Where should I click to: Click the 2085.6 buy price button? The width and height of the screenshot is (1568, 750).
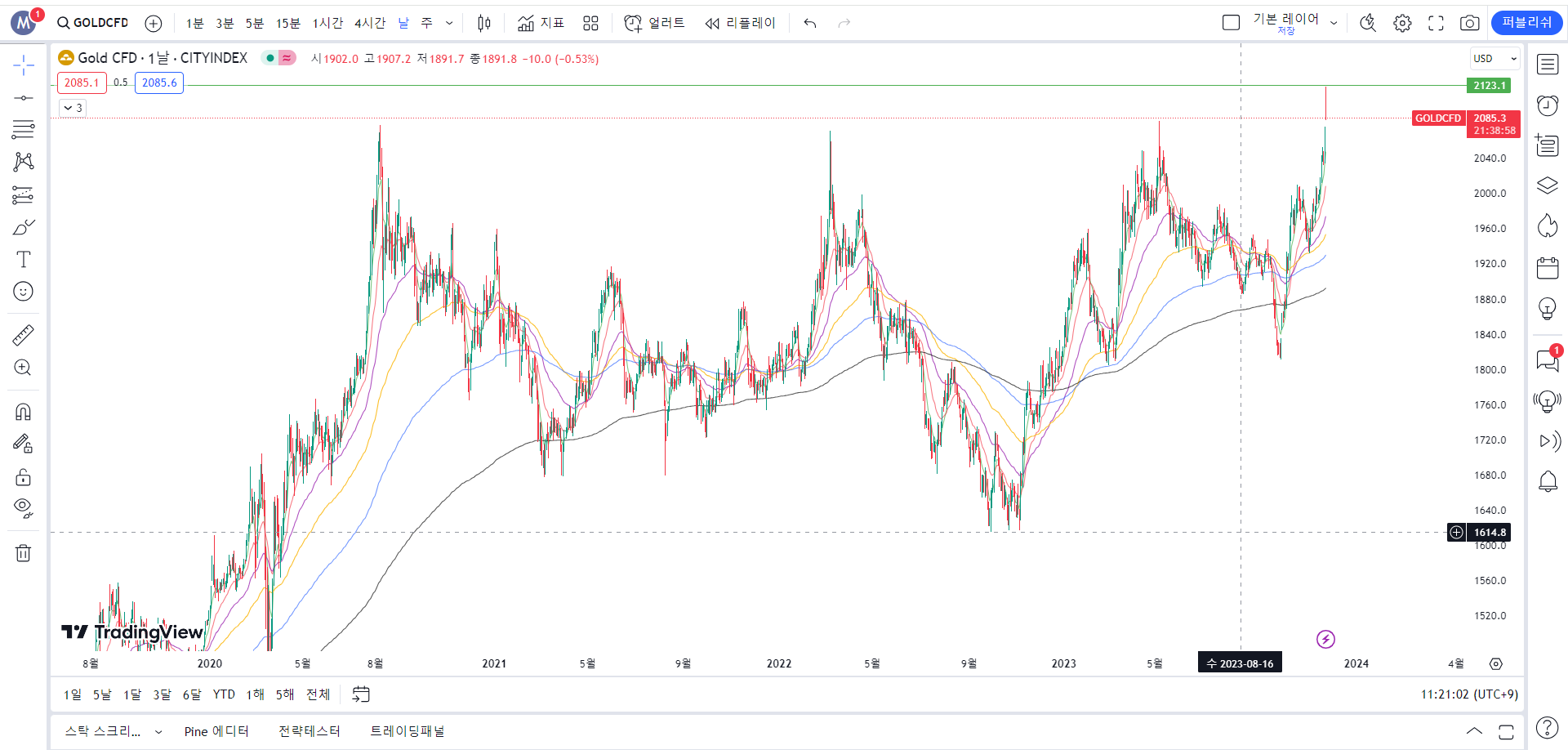(x=159, y=83)
